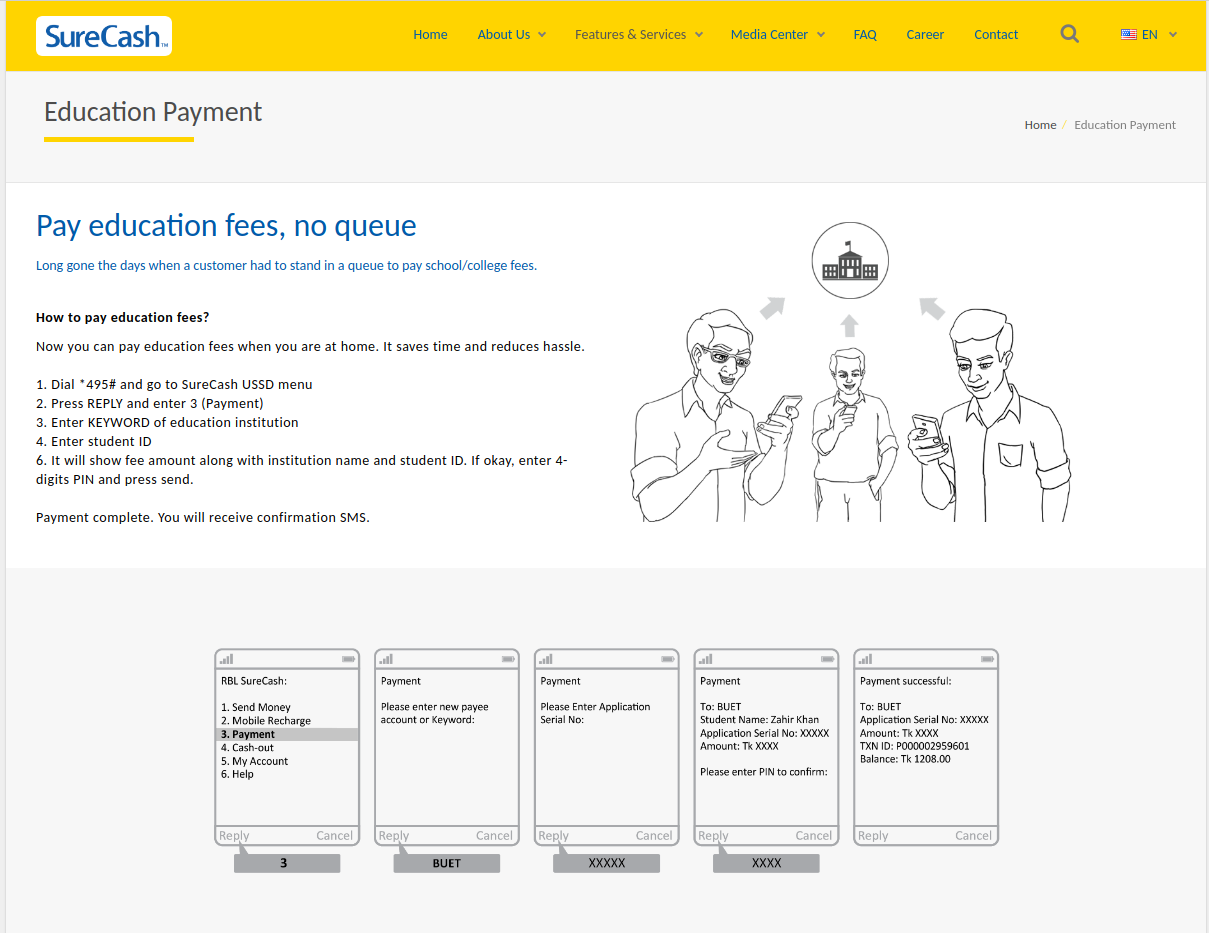
Task: Open the search magnifier icon
Action: (x=1070, y=34)
